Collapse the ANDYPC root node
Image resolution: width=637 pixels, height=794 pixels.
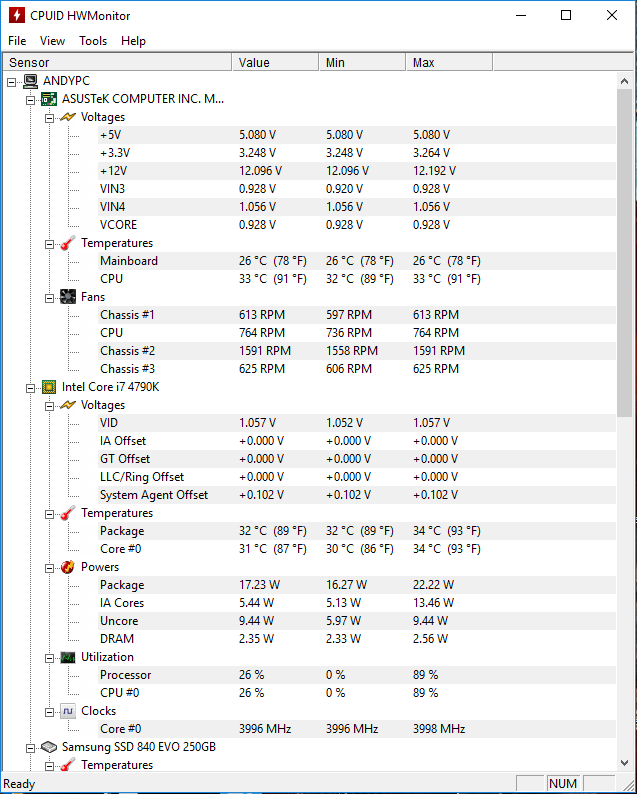pyautogui.click(x=12, y=82)
